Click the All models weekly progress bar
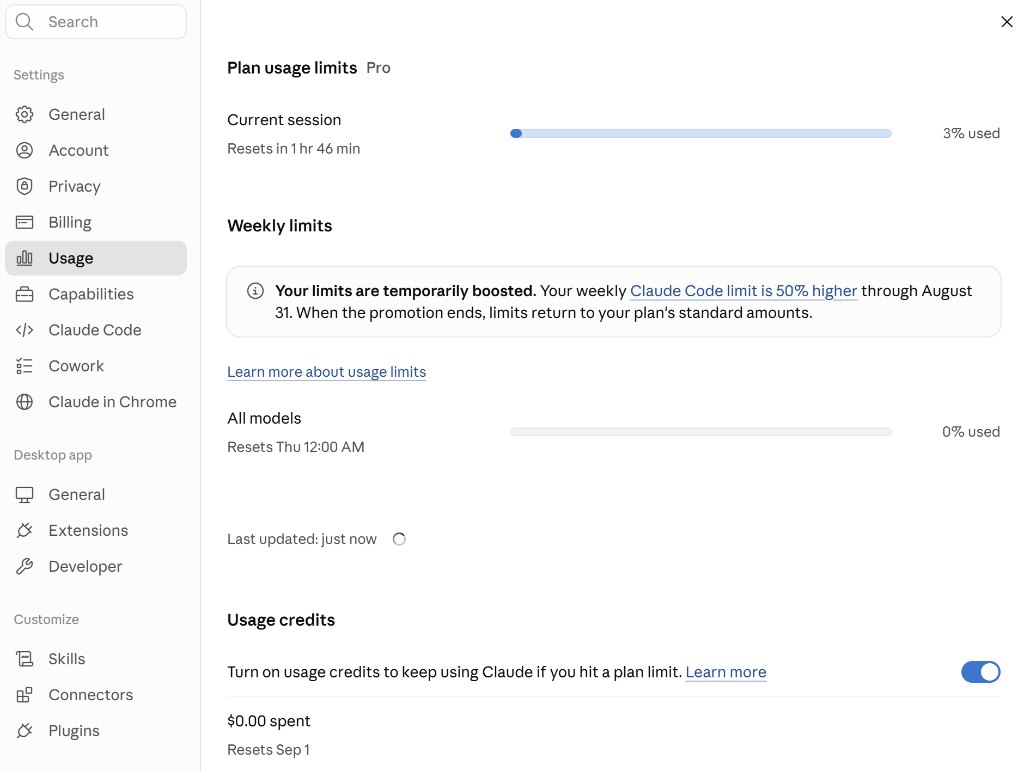Image resolution: width=1024 pixels, height=771 pixels. (x=701, y=432)
